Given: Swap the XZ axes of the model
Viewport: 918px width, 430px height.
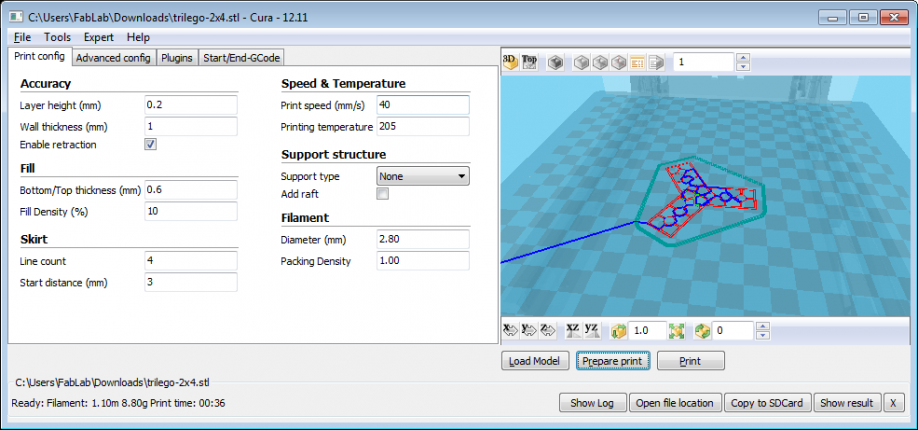Looking at the screenshot, I should (574, 331).
